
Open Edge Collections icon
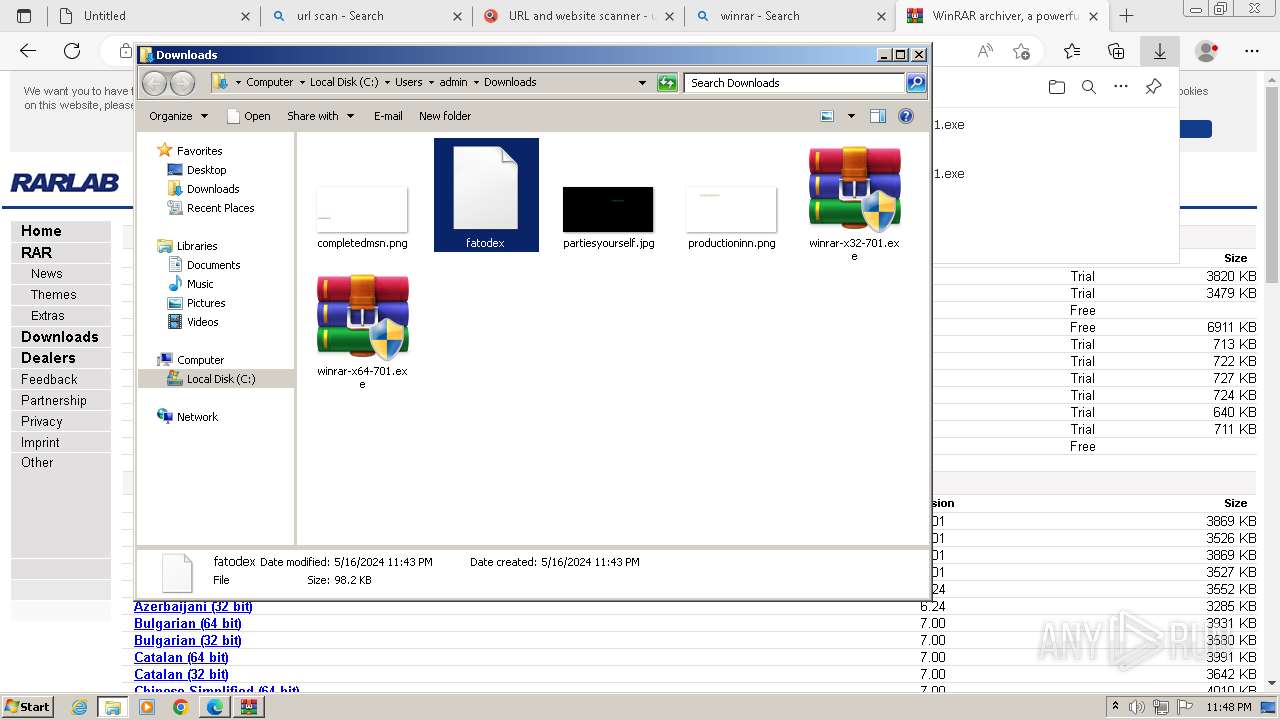(x=1116, y=51)
